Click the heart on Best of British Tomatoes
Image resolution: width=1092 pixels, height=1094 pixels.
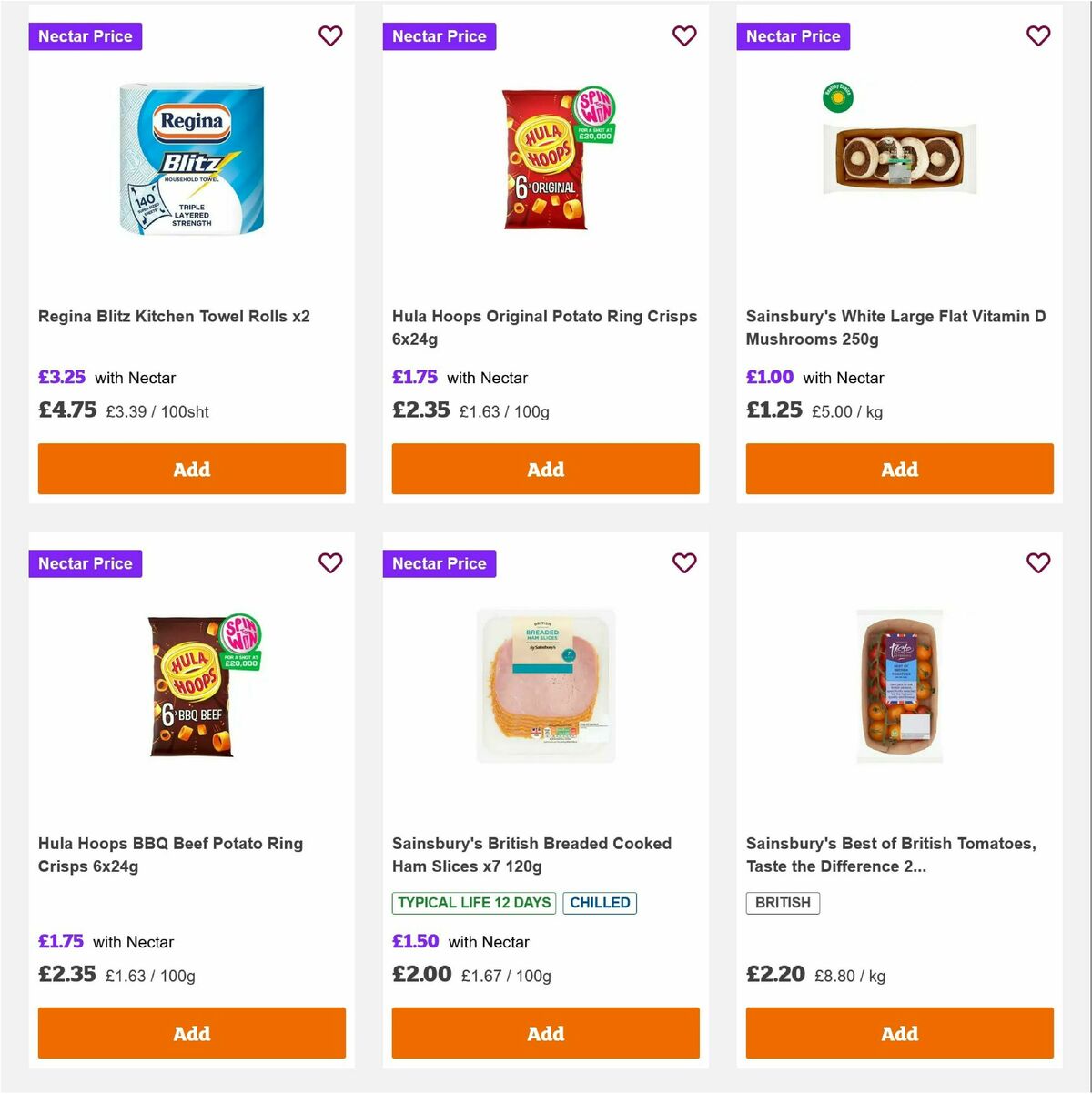[x=1038, y=563]
